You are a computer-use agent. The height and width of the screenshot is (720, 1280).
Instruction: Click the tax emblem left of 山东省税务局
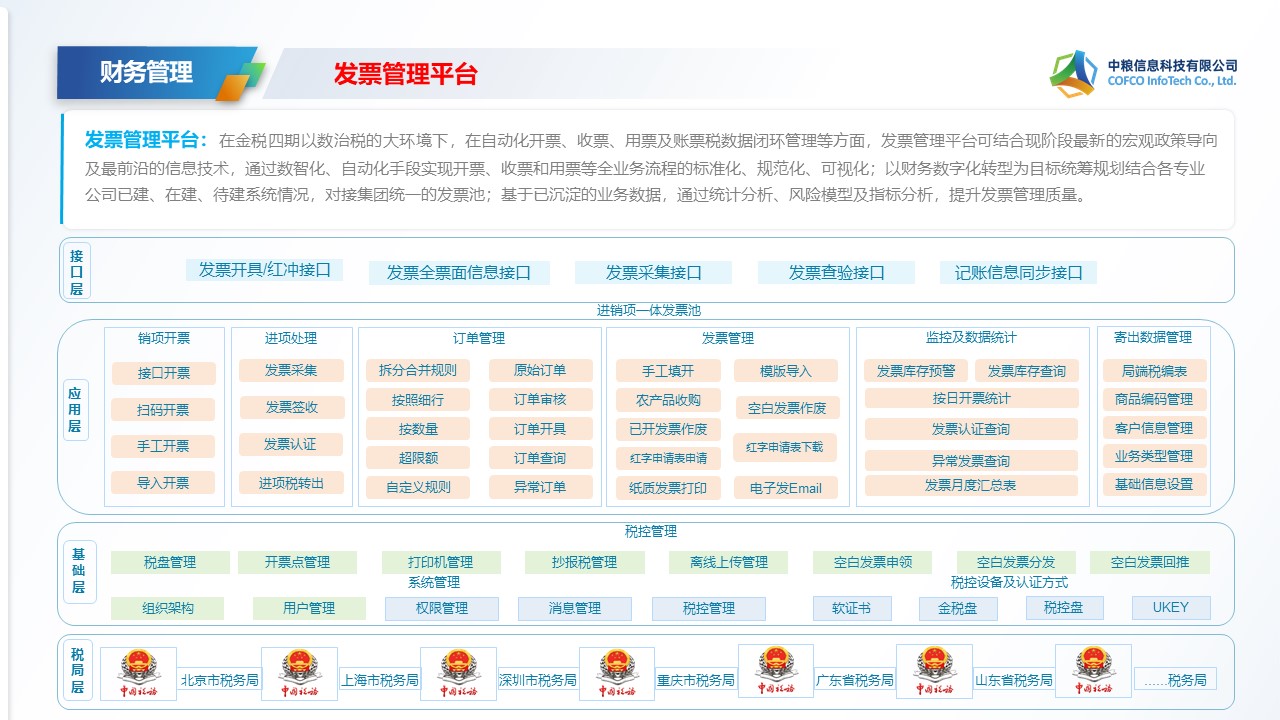click(x=934, y=670)
